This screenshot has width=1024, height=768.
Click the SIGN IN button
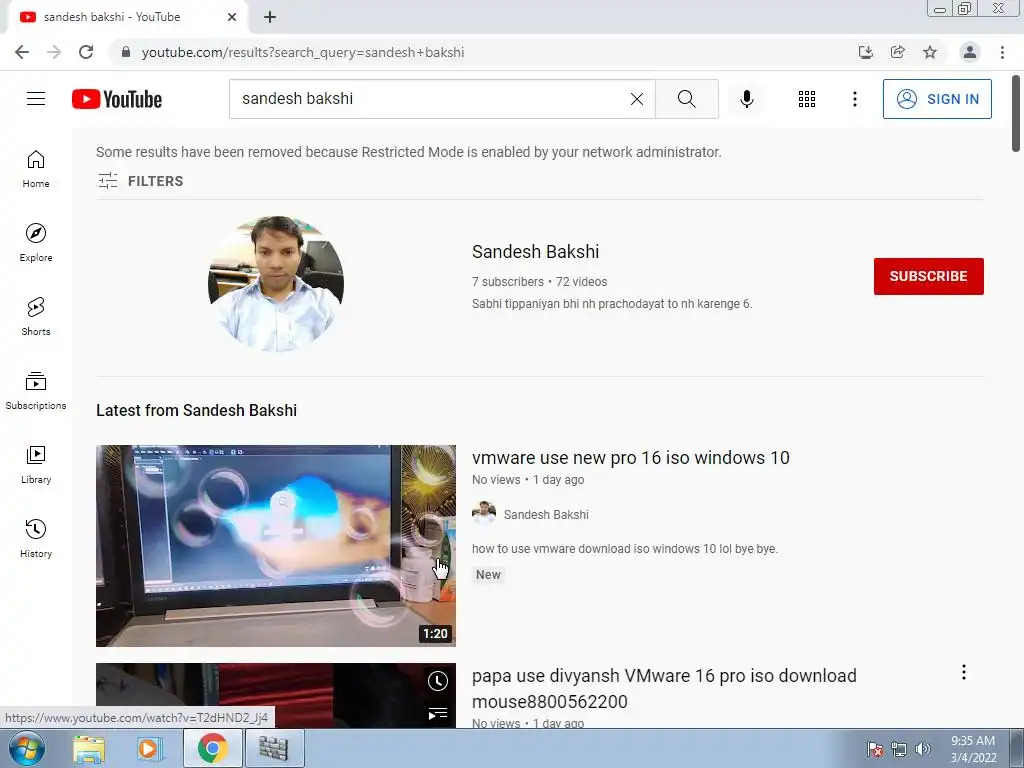click(x=937, y=99)
